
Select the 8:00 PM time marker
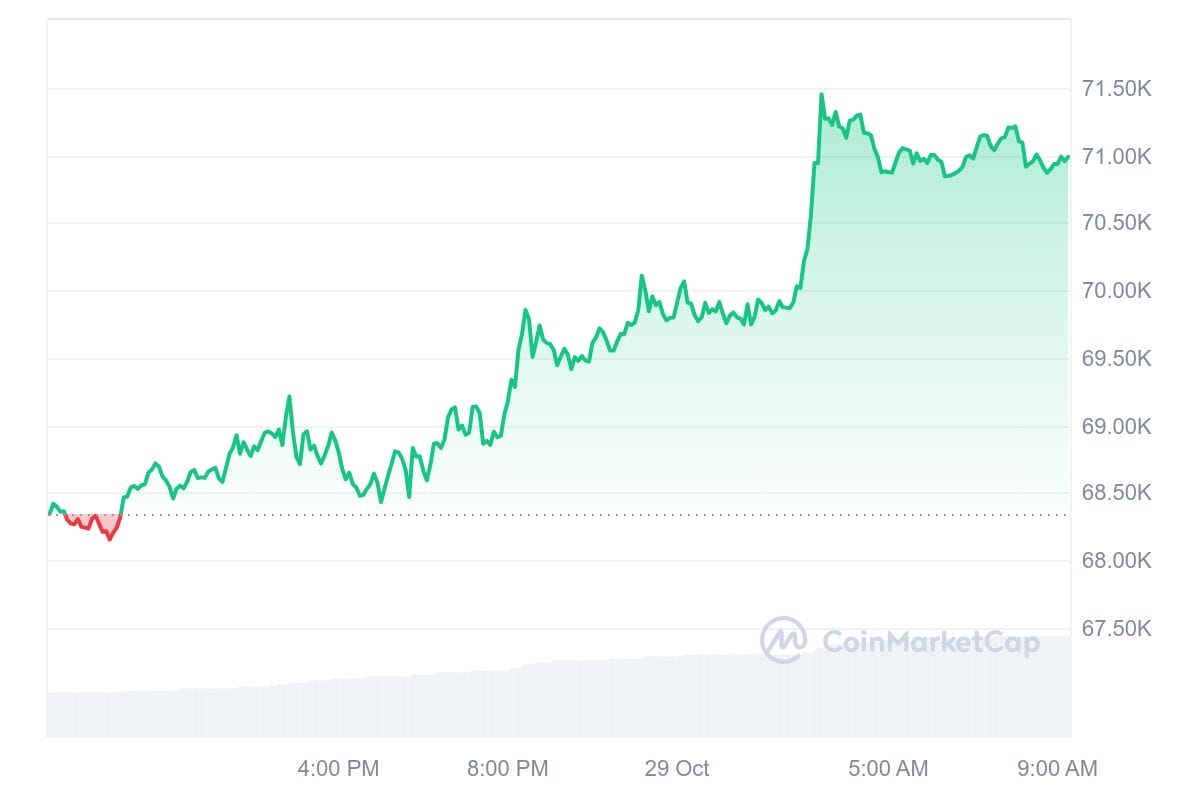508,768
